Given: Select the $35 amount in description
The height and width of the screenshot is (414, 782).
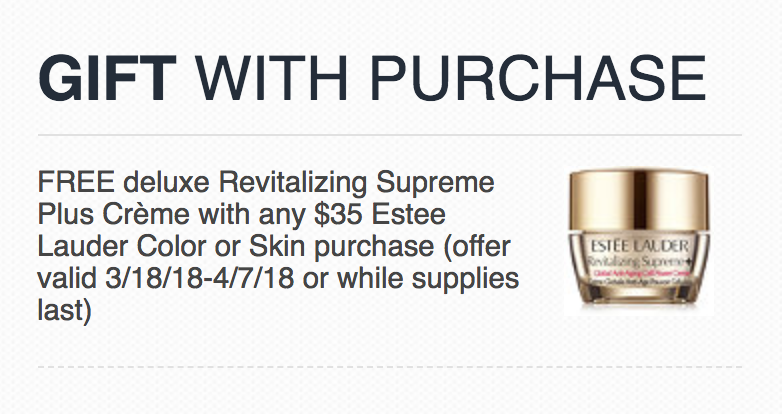Looking at the screenshot, I should click(339, 214).
